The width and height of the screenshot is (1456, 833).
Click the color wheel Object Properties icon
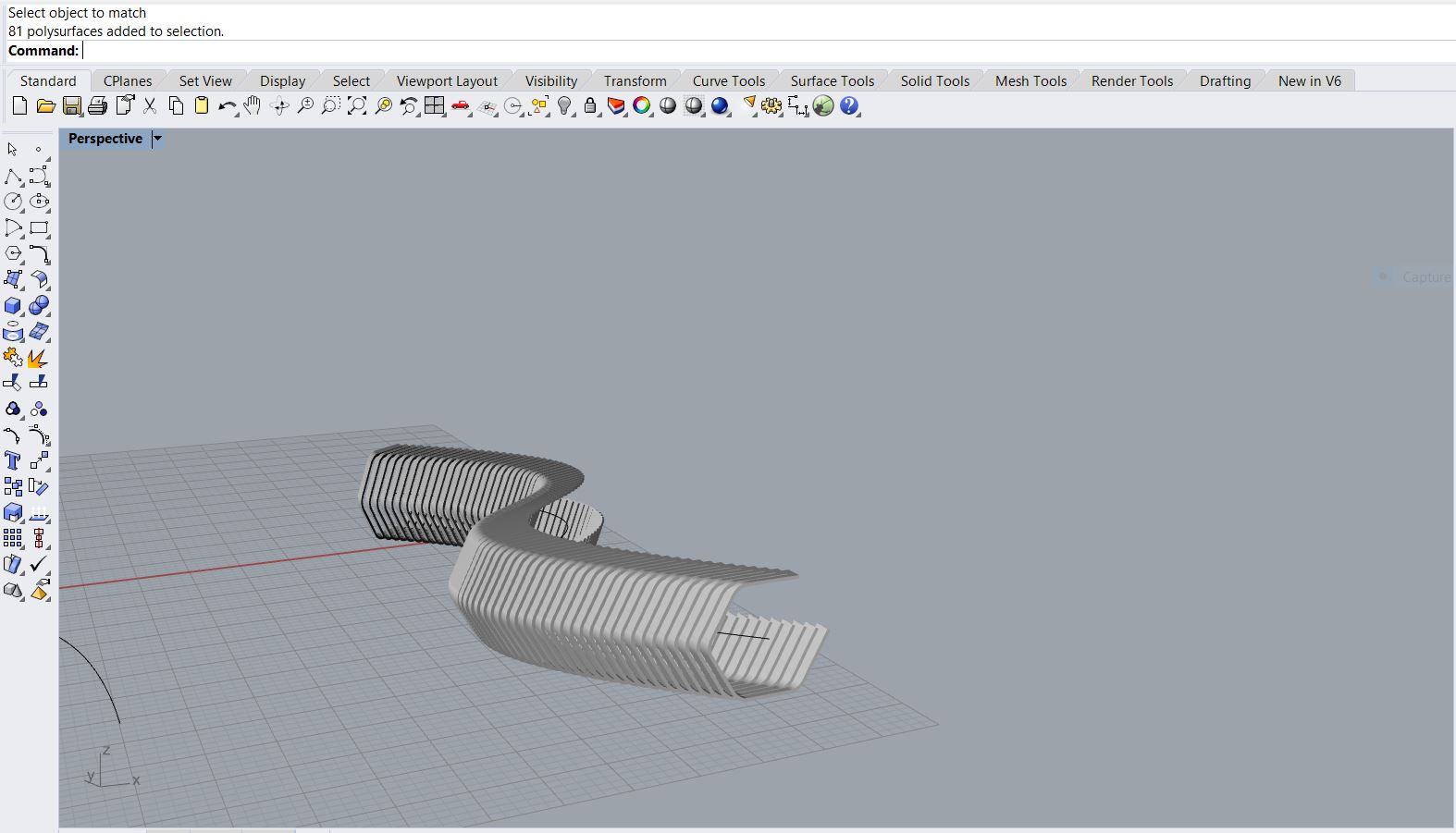[x=642, y=106]
